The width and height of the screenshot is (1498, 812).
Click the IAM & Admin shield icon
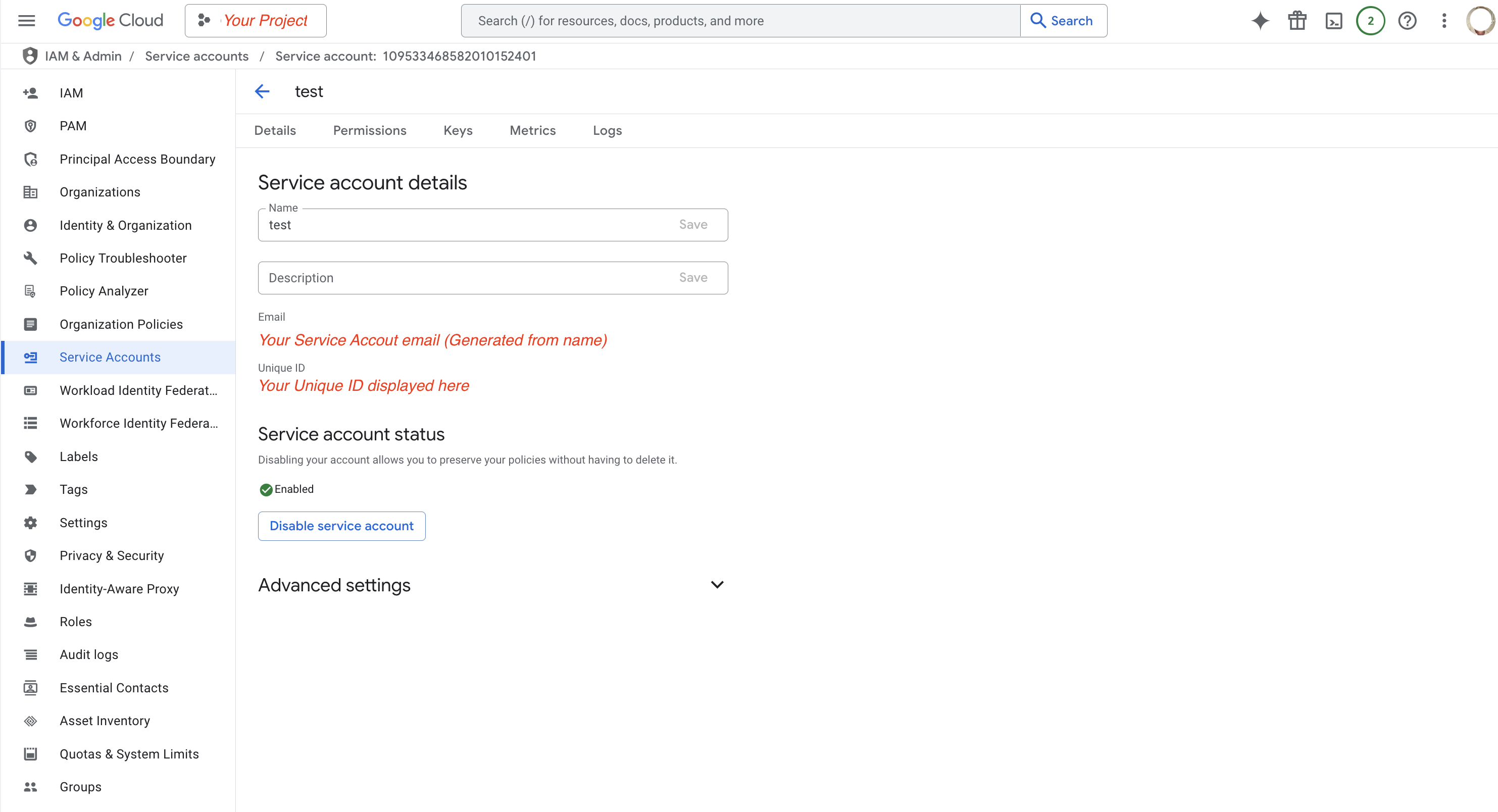point(30,56)
